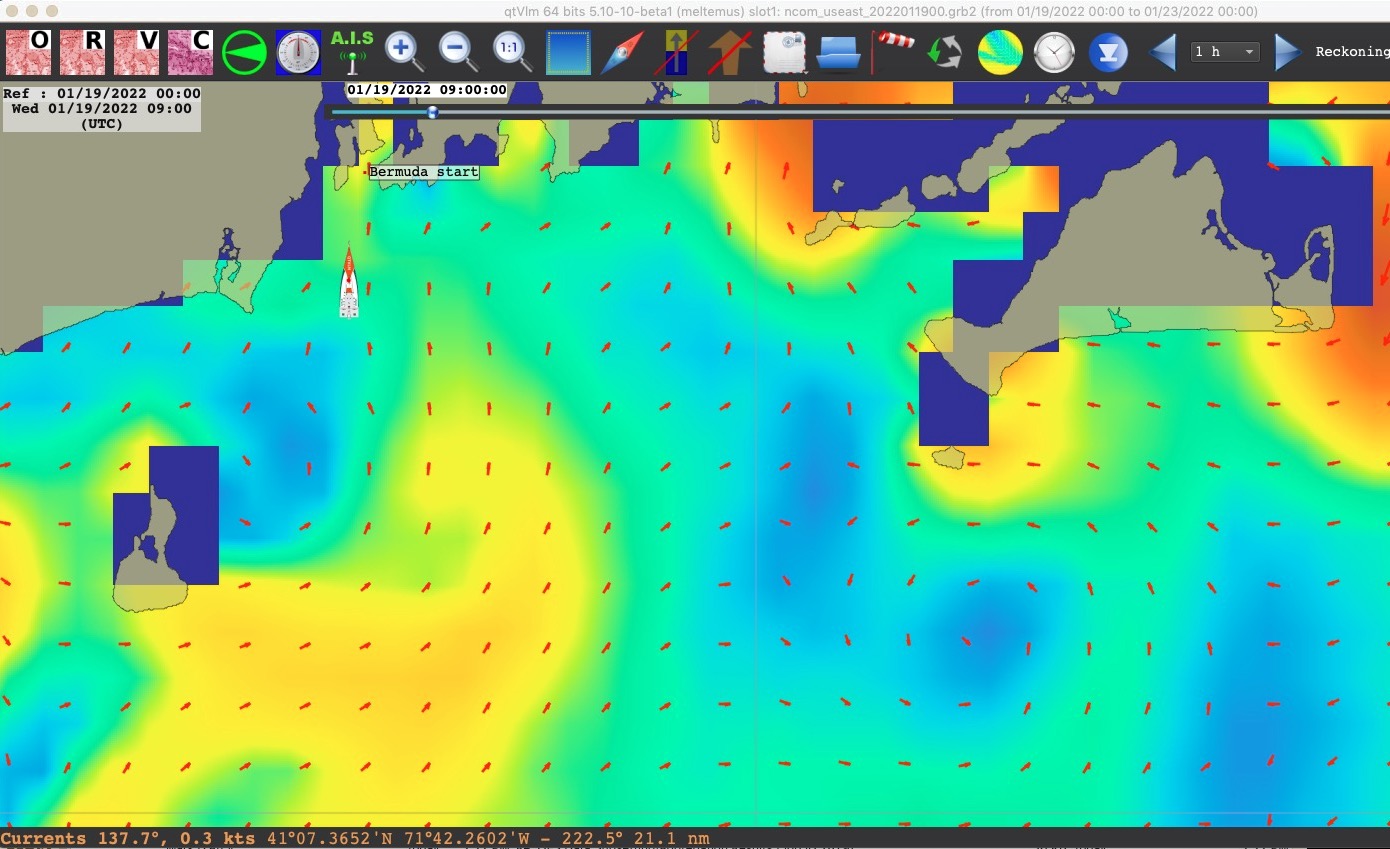Open the mail envelope download menu
1390x849 pixels.
tap(785, 53)
